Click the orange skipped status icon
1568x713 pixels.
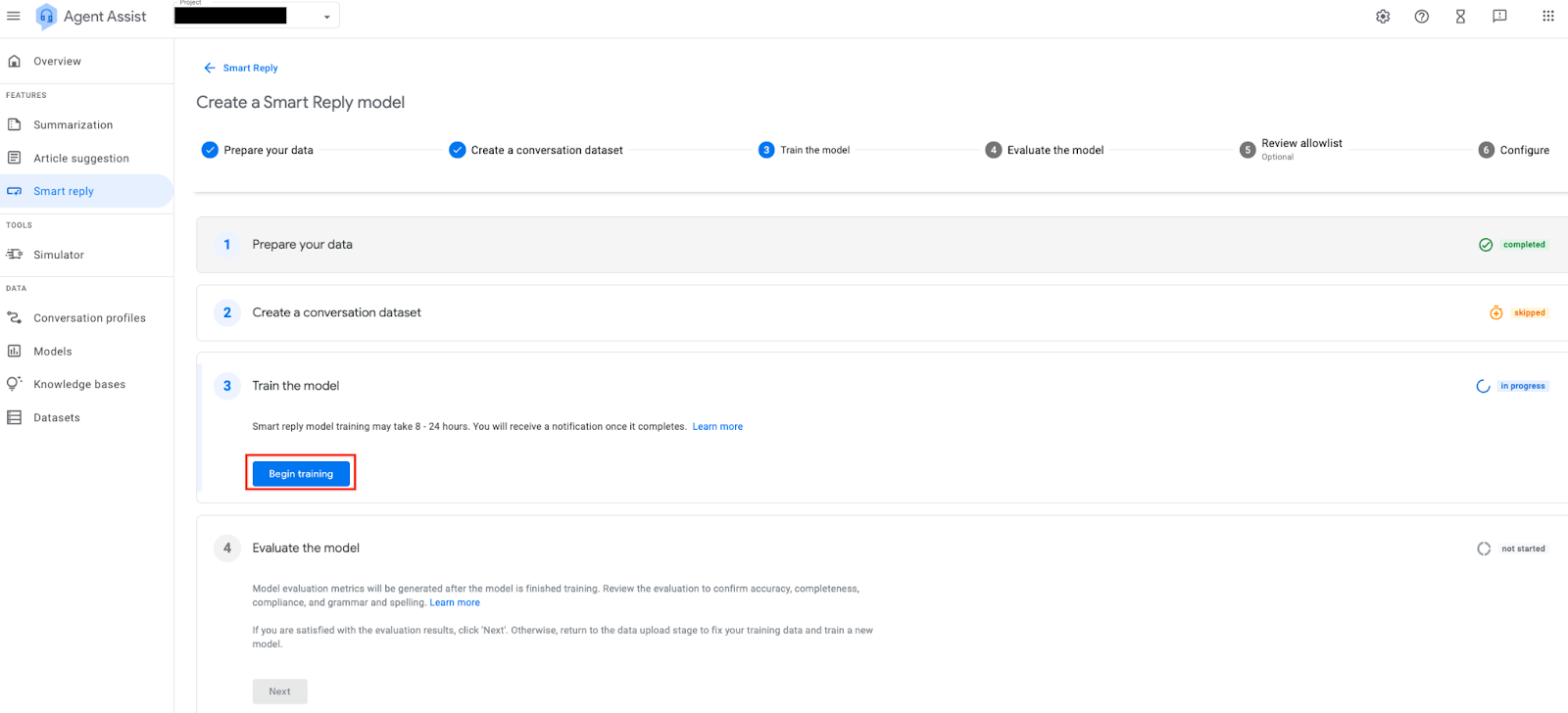[x=1496, y=313]
